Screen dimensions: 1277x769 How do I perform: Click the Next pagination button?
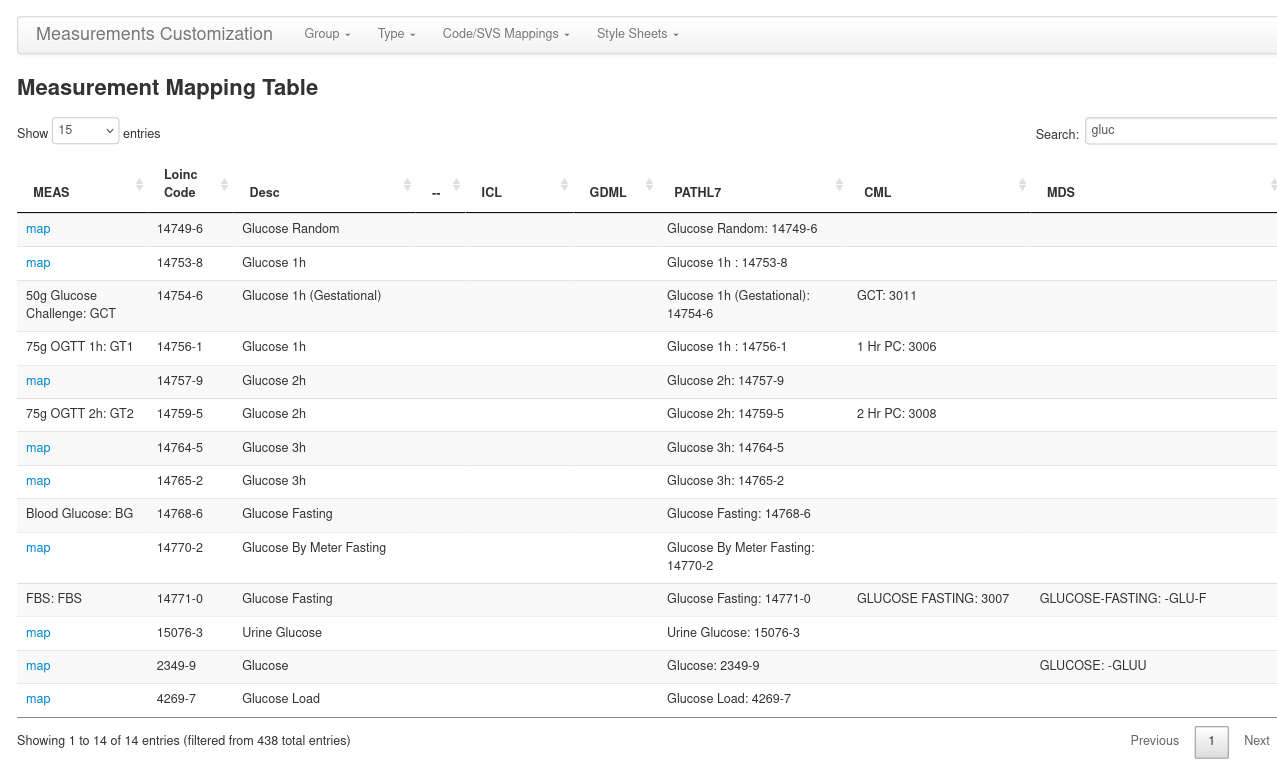click(1256, 740)
